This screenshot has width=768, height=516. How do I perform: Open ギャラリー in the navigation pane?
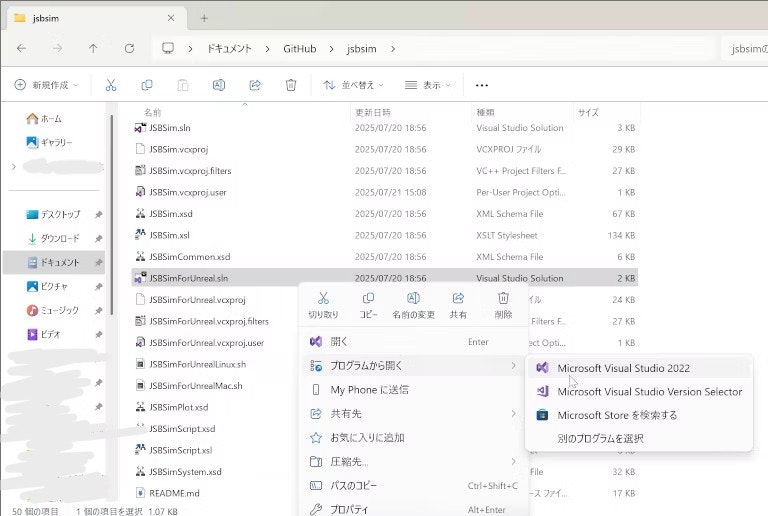(x=49, y=142)
